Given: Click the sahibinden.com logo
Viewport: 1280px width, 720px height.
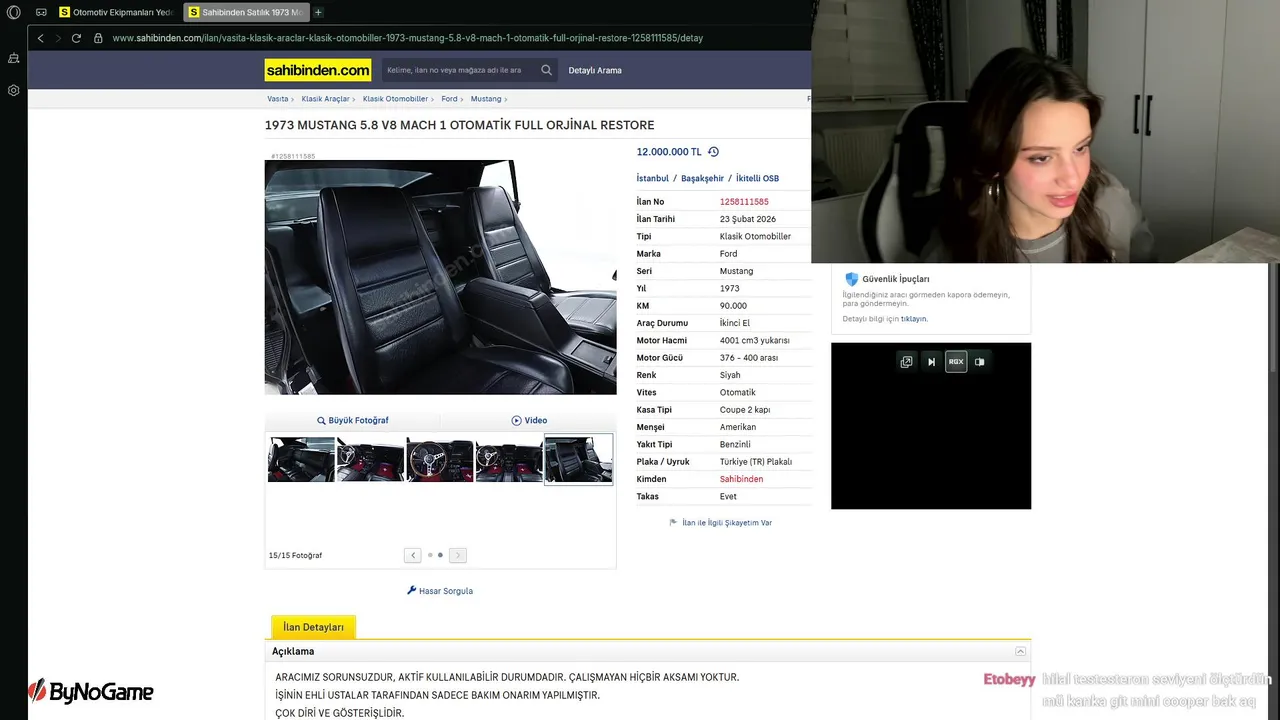Looking at the screenshot, I should click(x=318, y=70).
